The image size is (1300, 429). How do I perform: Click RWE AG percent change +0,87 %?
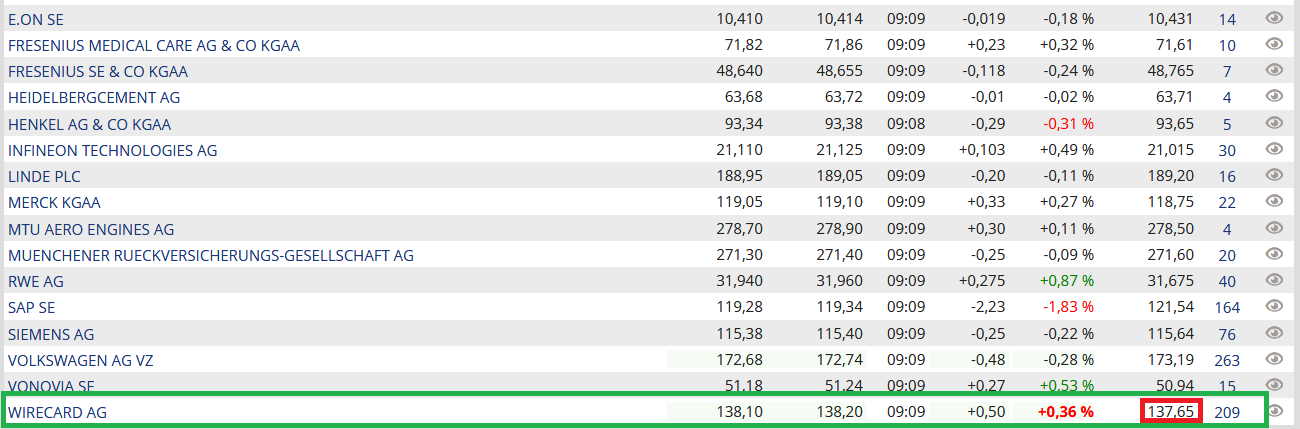click(1066, 281)
